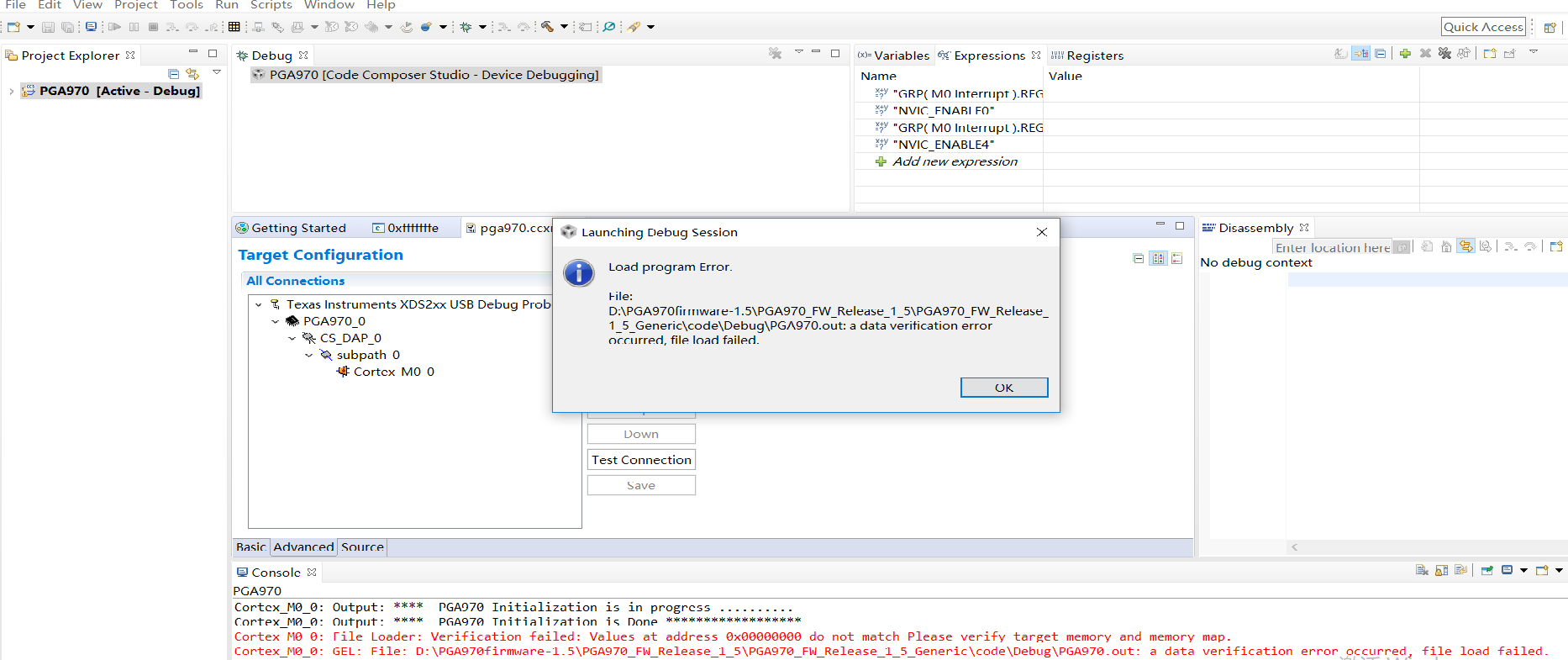This screenshot has width=1568, height=660.
Task: Click the hammer Build icon
Action: point(547,27)
